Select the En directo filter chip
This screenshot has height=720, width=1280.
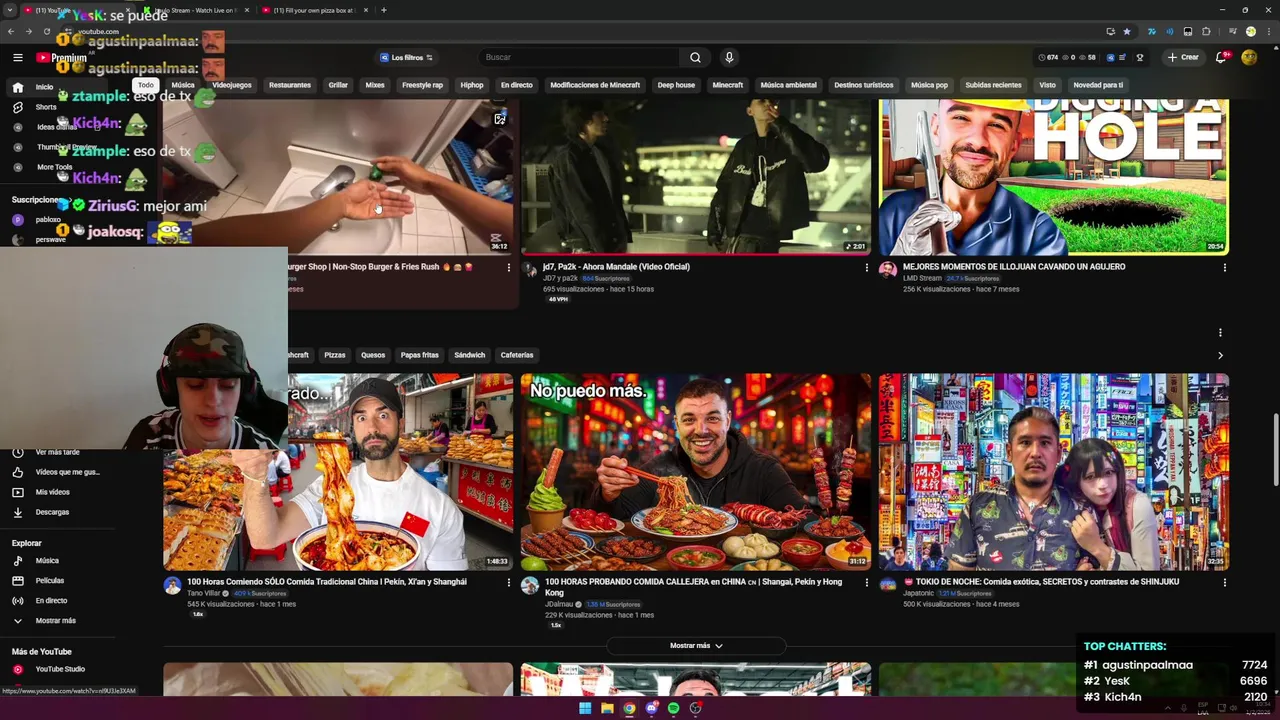pyautogui.click(x=517, y=85)
